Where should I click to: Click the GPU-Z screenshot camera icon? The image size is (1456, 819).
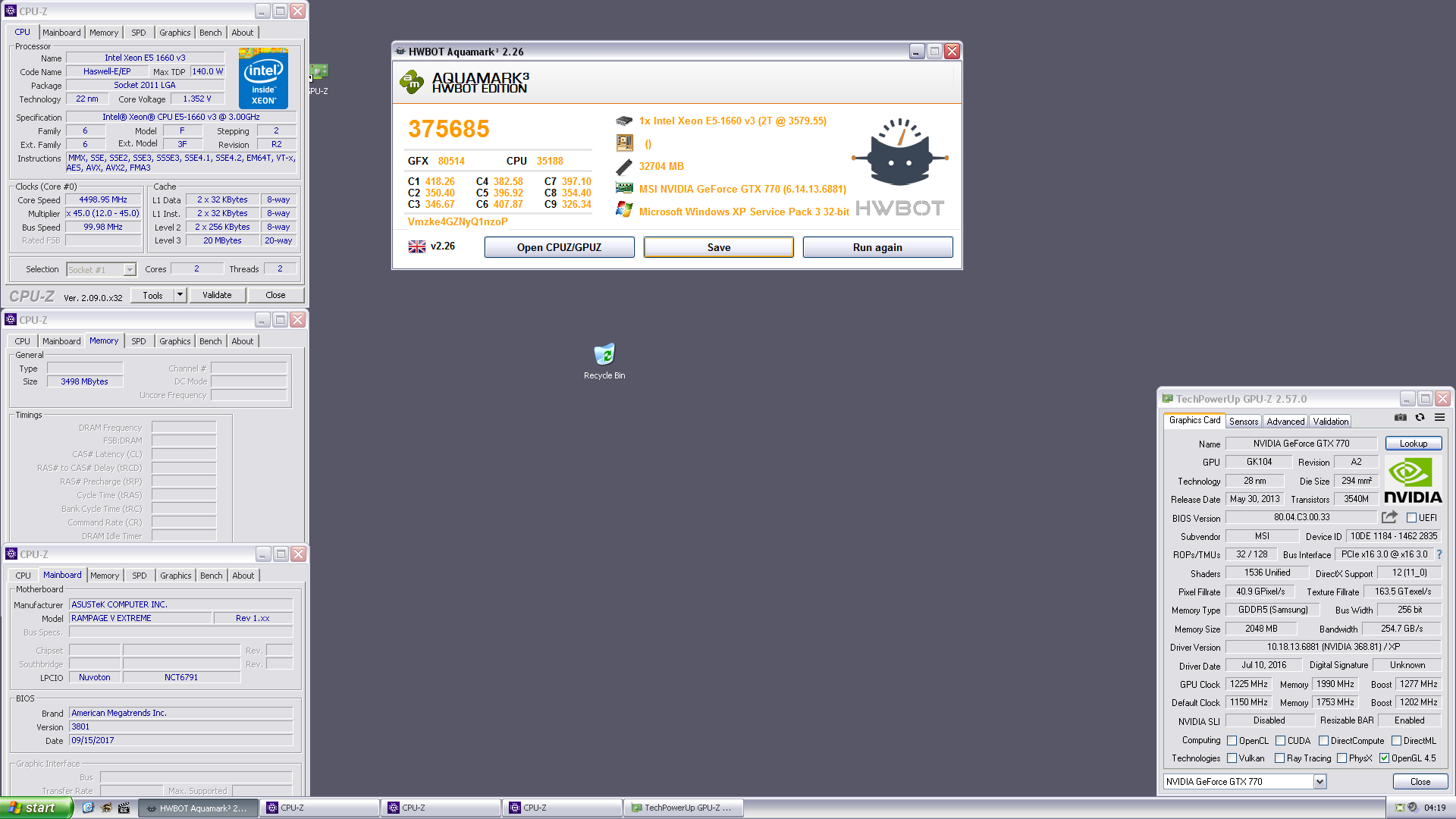coord(1401,417)
